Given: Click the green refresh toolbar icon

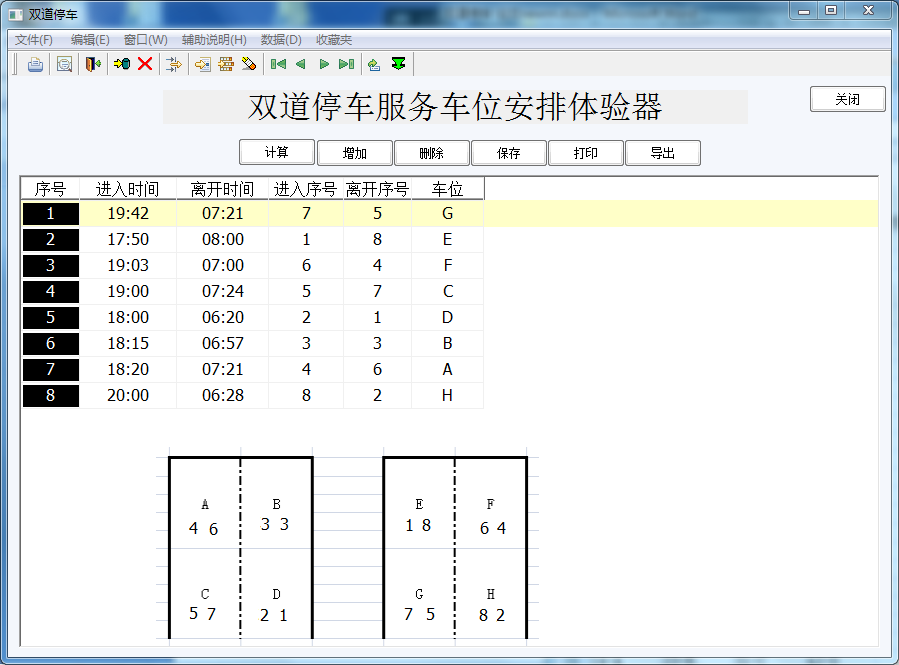Looking at the screenshot, I should [374, 64].
